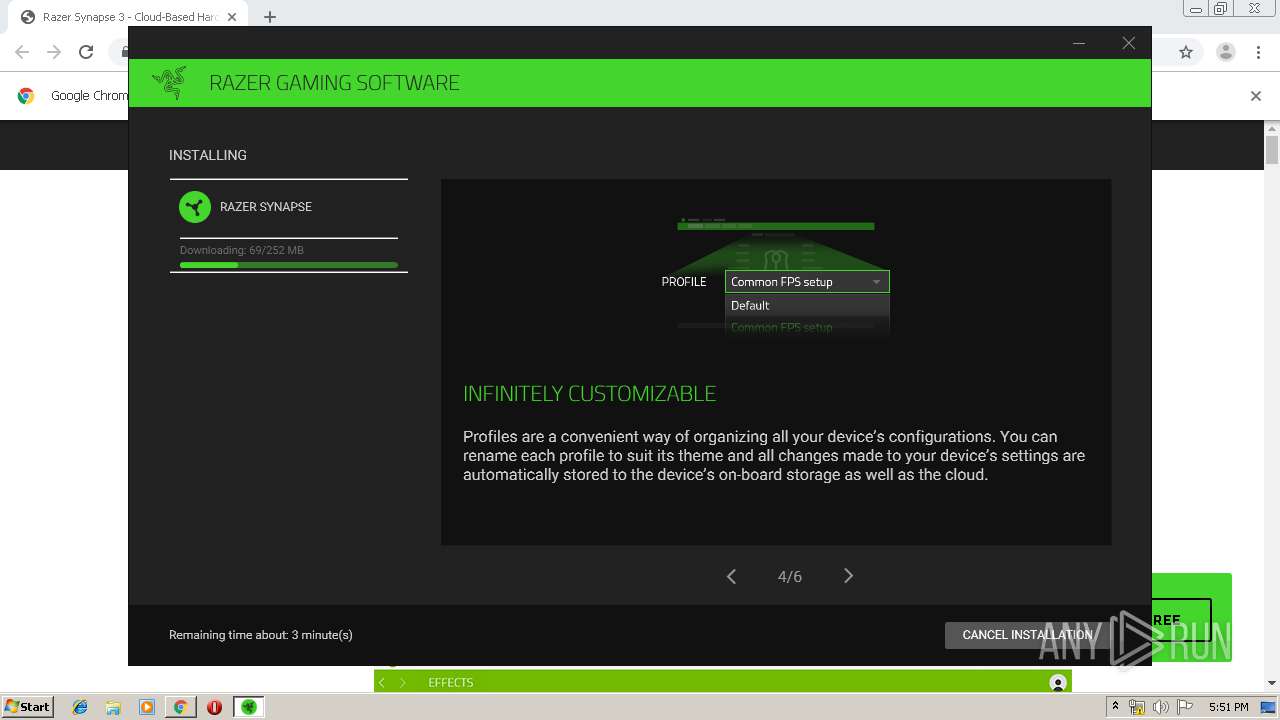Viewport: 1280px width, 720px height.
Task: Dismiss the Chrome infobar with X
Action: [x=1256, y=96]
